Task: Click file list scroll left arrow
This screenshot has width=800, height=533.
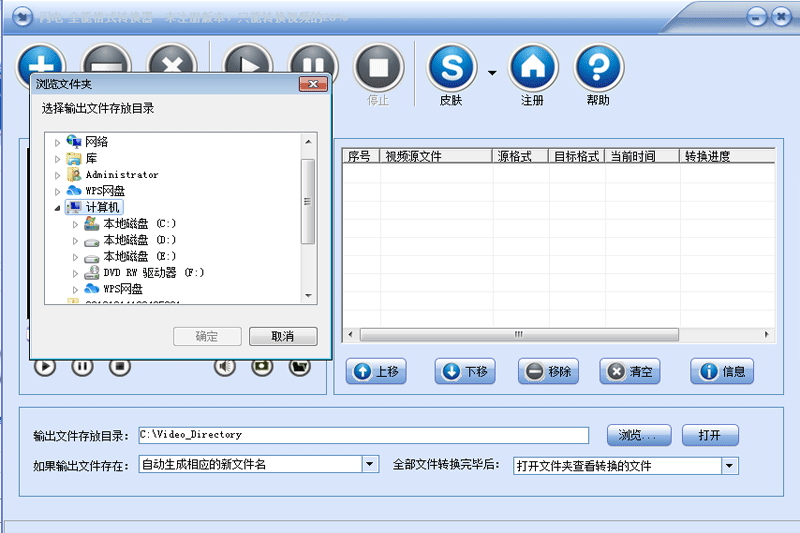Action: 350,335
